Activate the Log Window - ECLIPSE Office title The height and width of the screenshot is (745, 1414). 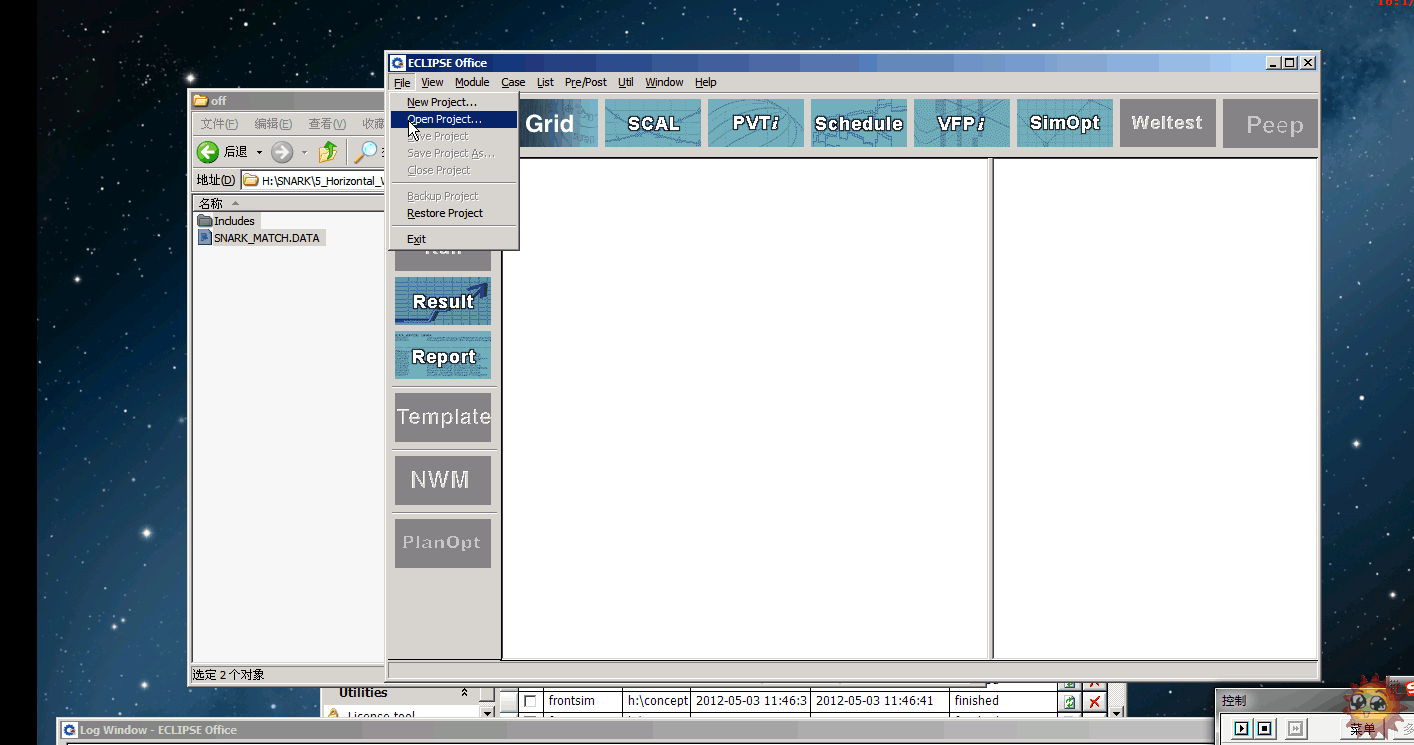pos(158,730)
